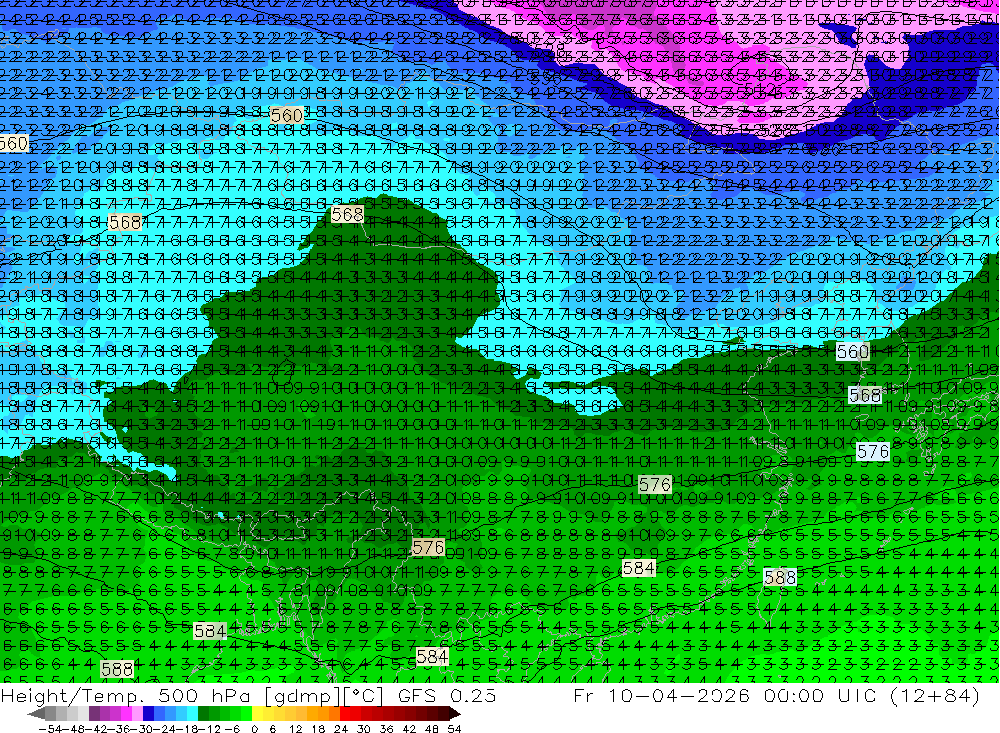Click the dark purple swatch on the colorbar
Viewport: 1000px width, 733px height.
[94, 714]
